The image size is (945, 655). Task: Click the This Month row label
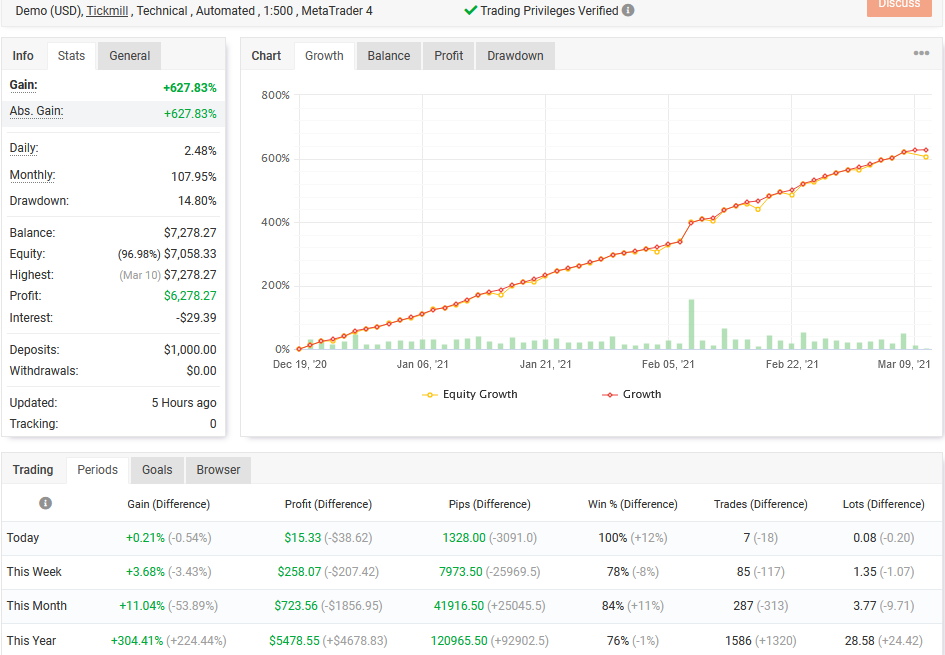[37, 606]
